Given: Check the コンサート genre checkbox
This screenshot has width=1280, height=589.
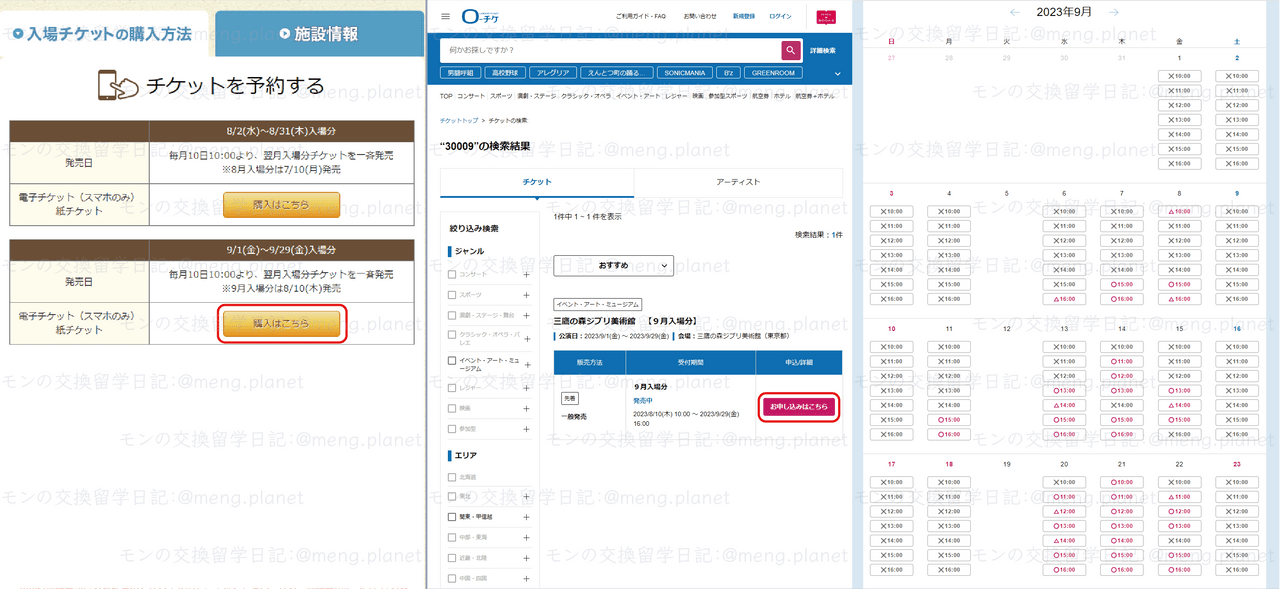Looking at the screenshot, I should point(452,274).
